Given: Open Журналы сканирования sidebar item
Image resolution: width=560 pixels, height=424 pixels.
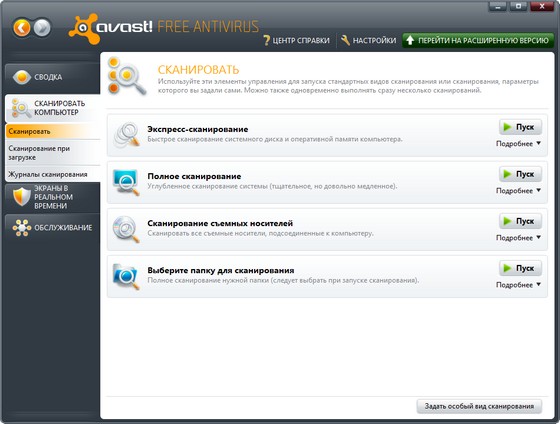Looking at the screenshot, I should (x=52, y=174).
